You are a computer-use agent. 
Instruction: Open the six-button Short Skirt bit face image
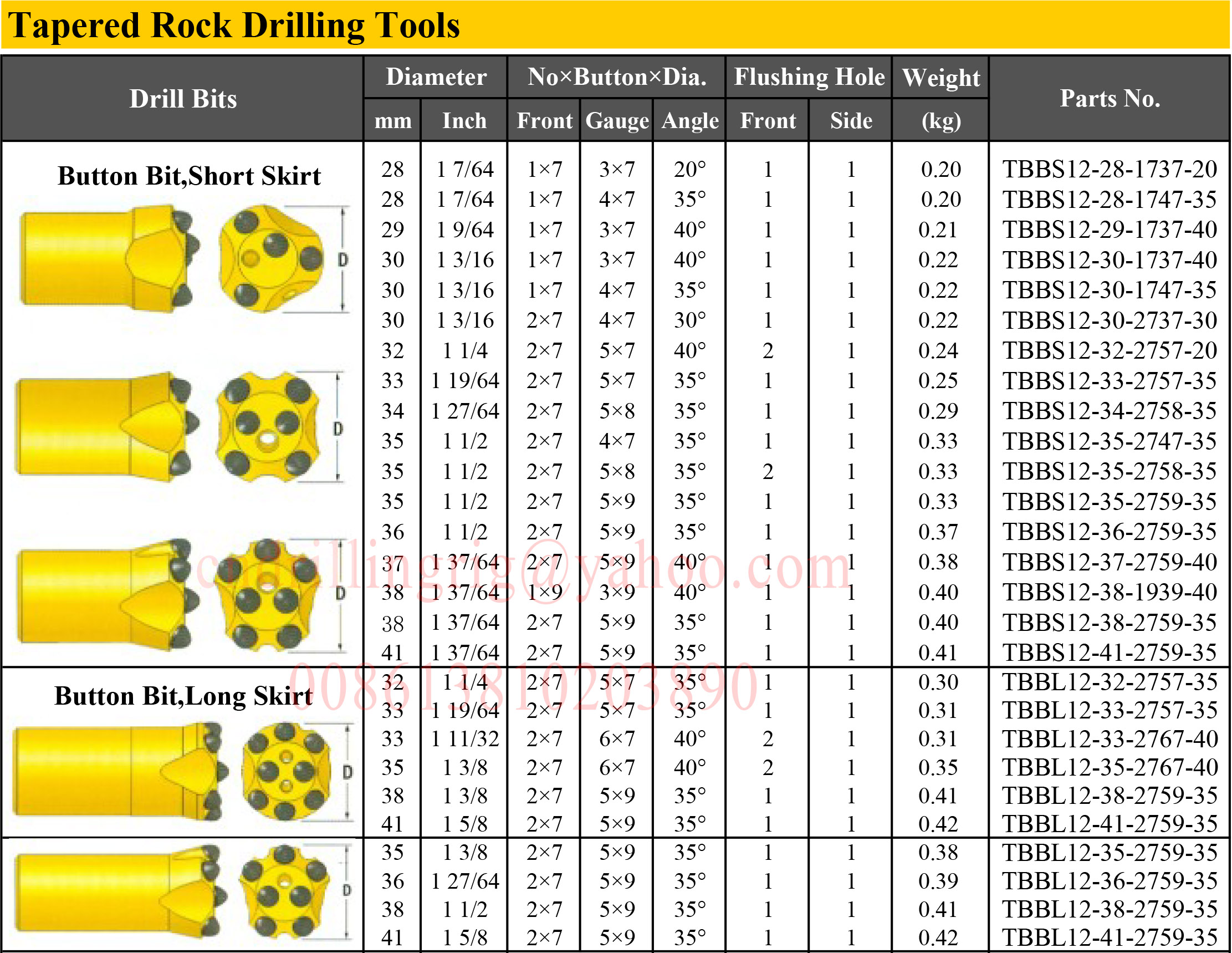268,427
